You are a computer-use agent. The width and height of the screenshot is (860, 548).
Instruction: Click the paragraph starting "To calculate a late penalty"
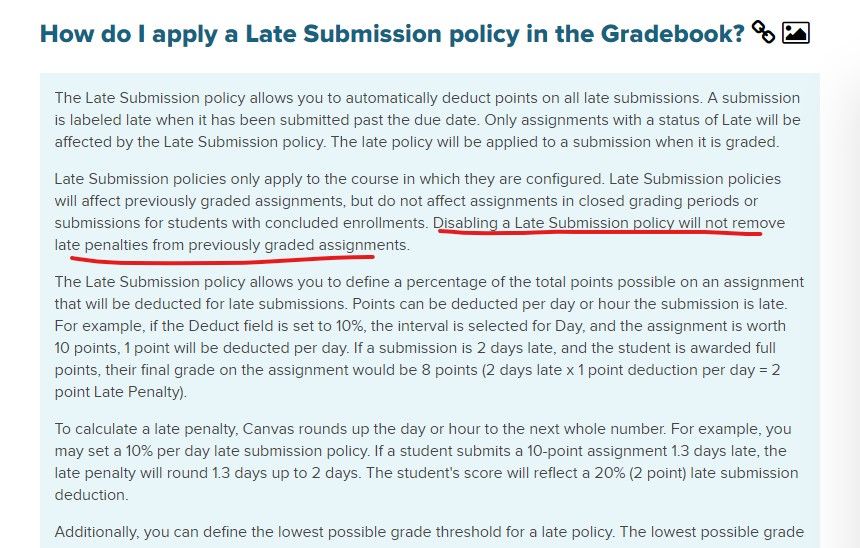[426, 462]
